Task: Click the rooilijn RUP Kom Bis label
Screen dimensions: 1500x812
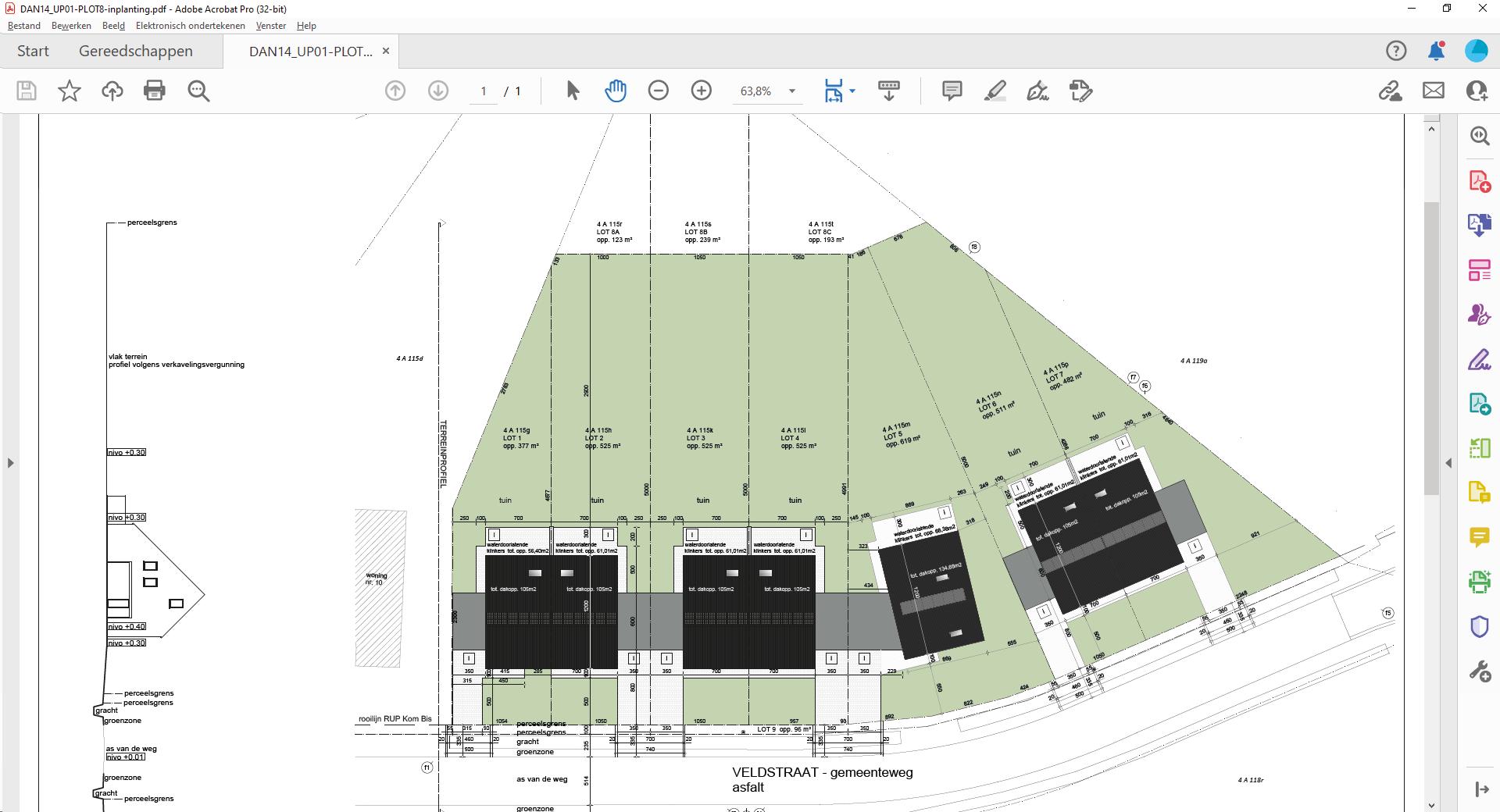Action: point(395,719)
